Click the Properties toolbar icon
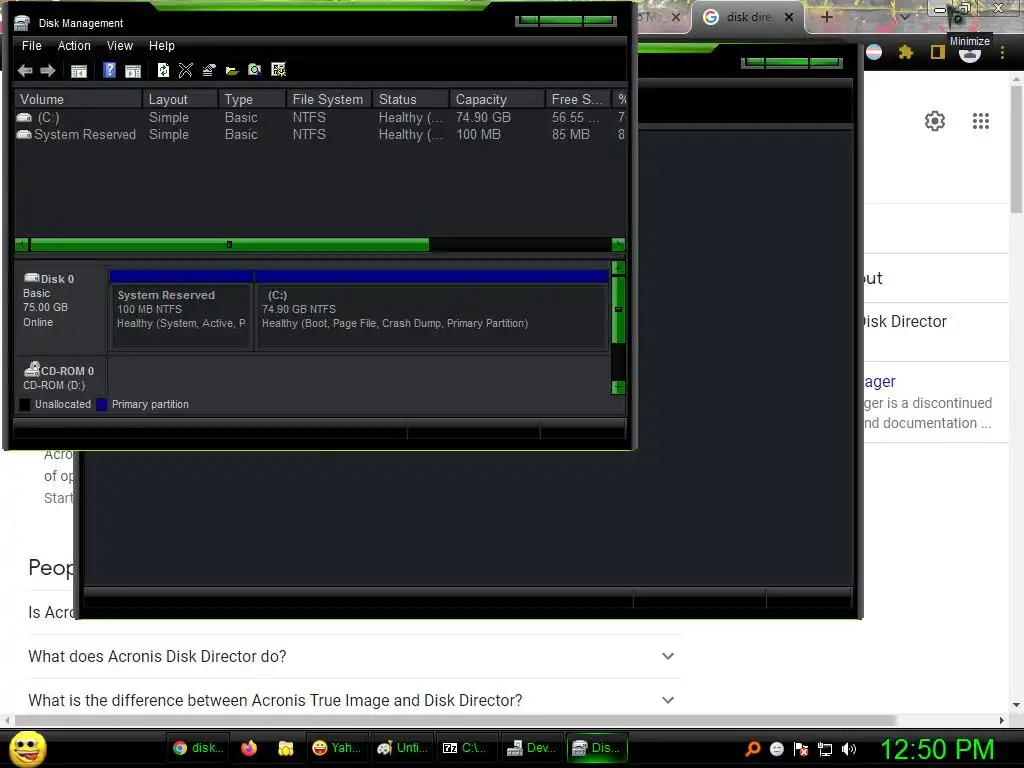The width and height of the screenshot is (1024, 768). point(209,70)
